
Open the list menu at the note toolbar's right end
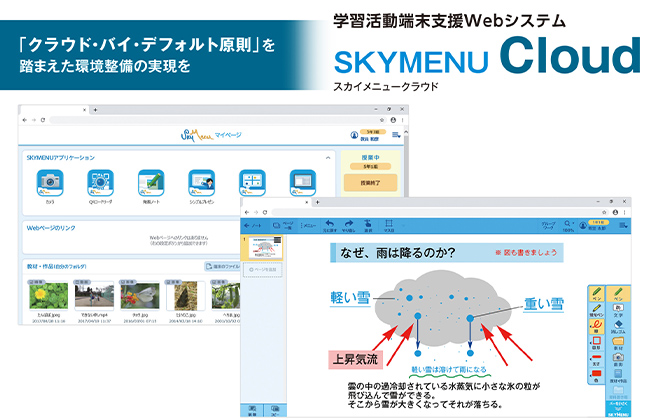[623, 226]
